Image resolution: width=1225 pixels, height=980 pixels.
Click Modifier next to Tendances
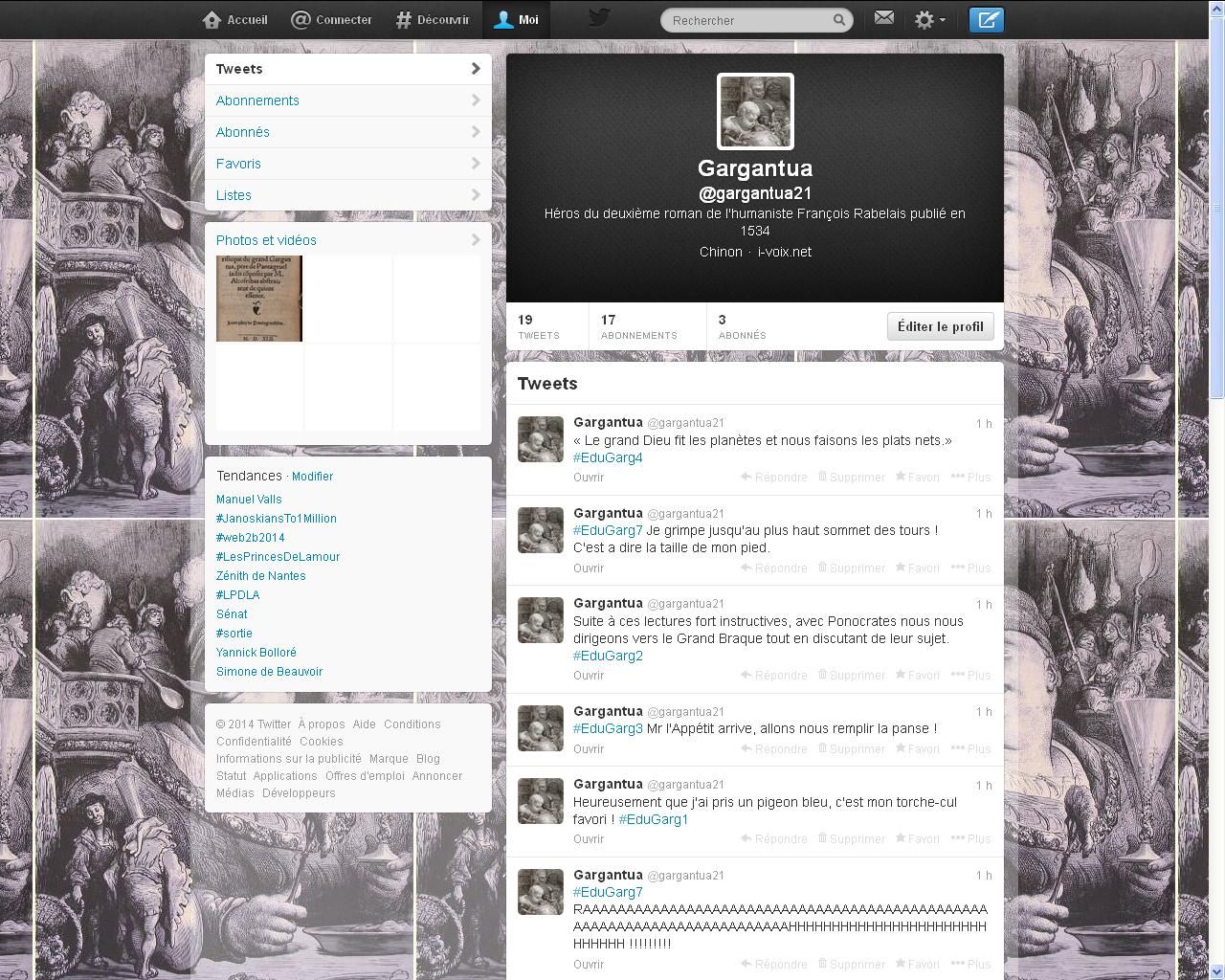pyautogui.click(x=312, y=477)
